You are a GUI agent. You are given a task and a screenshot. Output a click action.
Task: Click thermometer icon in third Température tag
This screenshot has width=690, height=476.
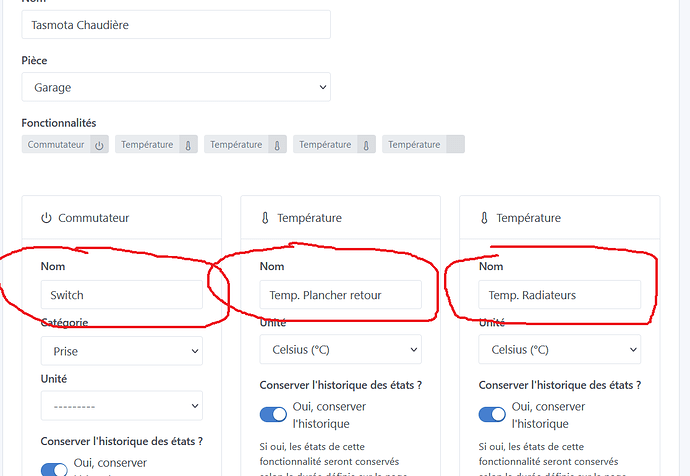tap(366, 145)
